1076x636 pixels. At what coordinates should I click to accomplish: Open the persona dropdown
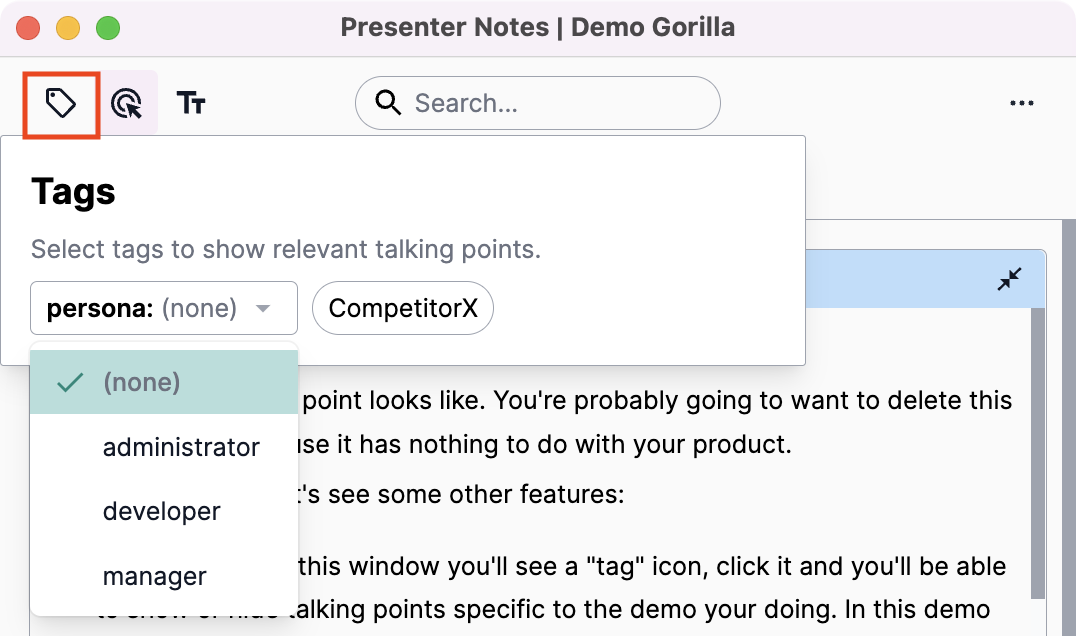[164, 308]
